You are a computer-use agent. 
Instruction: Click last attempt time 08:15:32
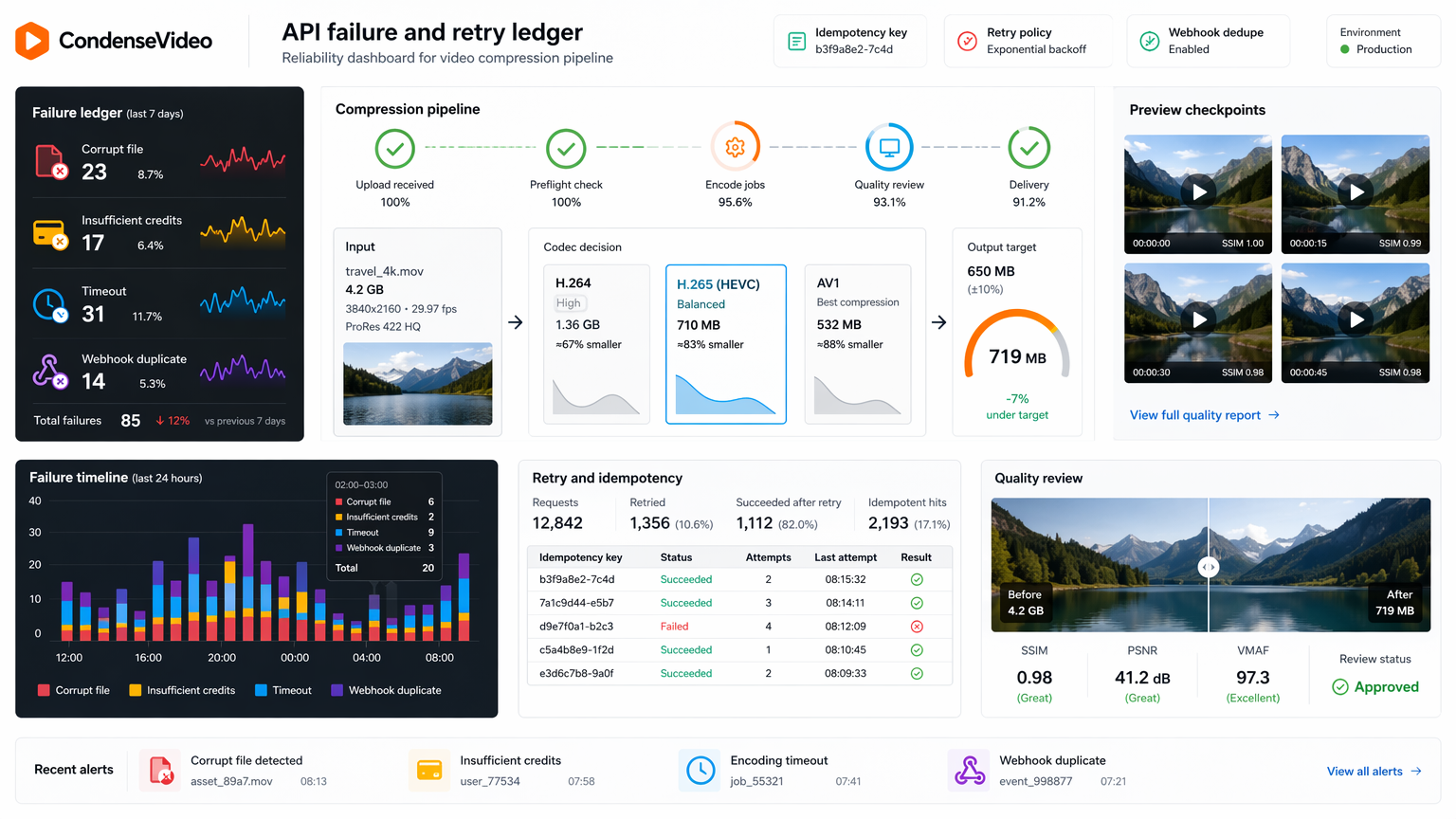pos(846,579)
